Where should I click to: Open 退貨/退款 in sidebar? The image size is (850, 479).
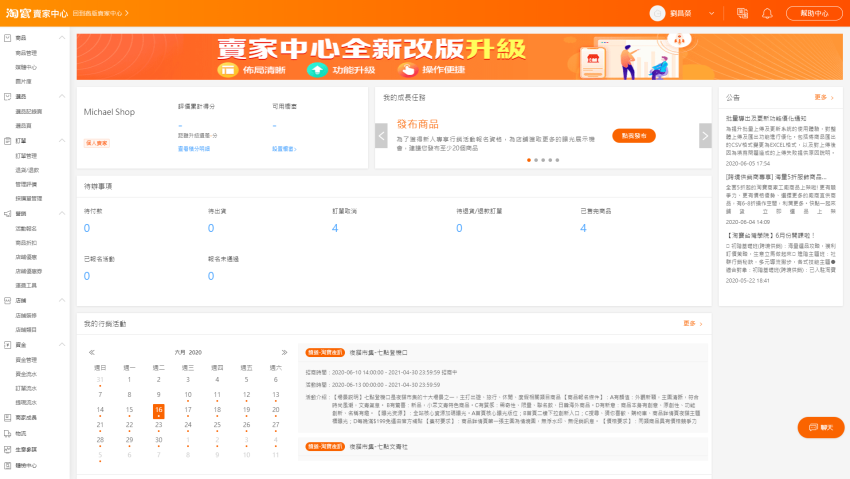click(x=27, y=170)
